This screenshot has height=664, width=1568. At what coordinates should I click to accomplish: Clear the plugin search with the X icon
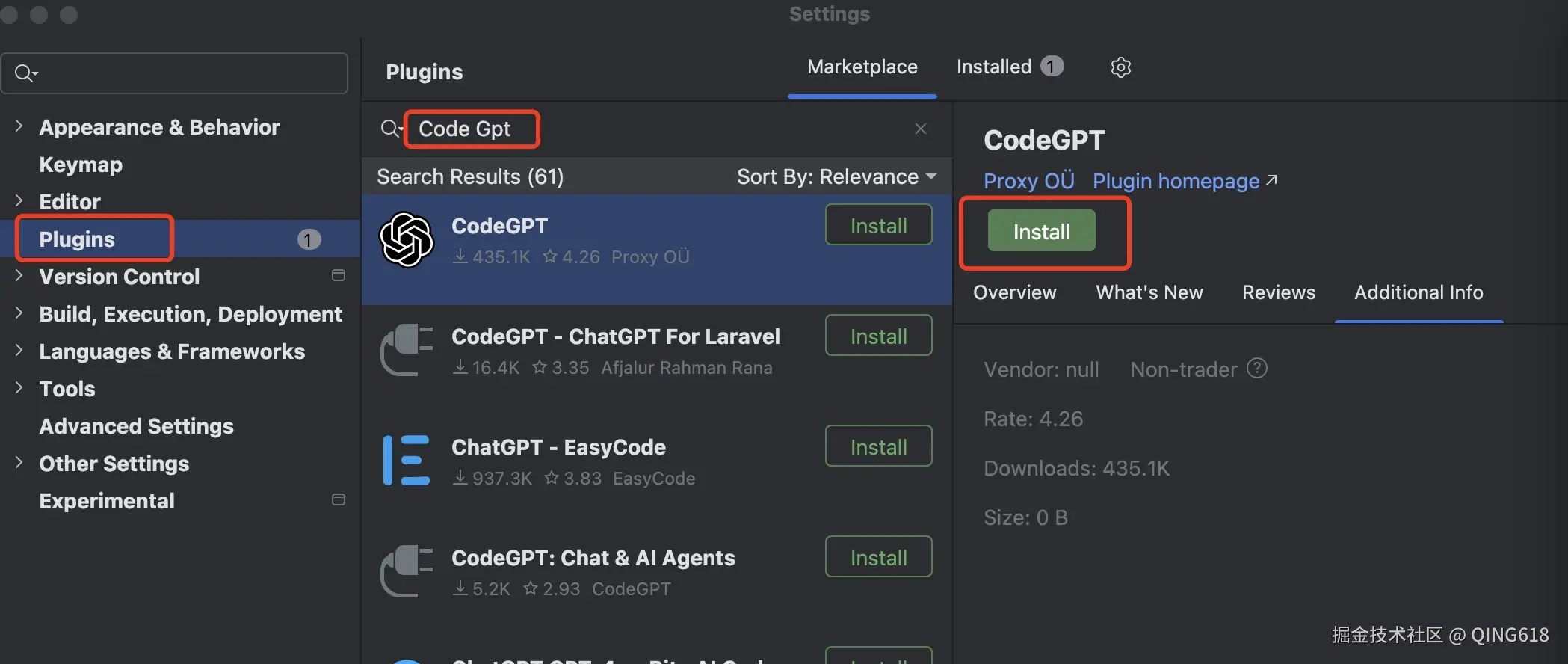point(920,129)
